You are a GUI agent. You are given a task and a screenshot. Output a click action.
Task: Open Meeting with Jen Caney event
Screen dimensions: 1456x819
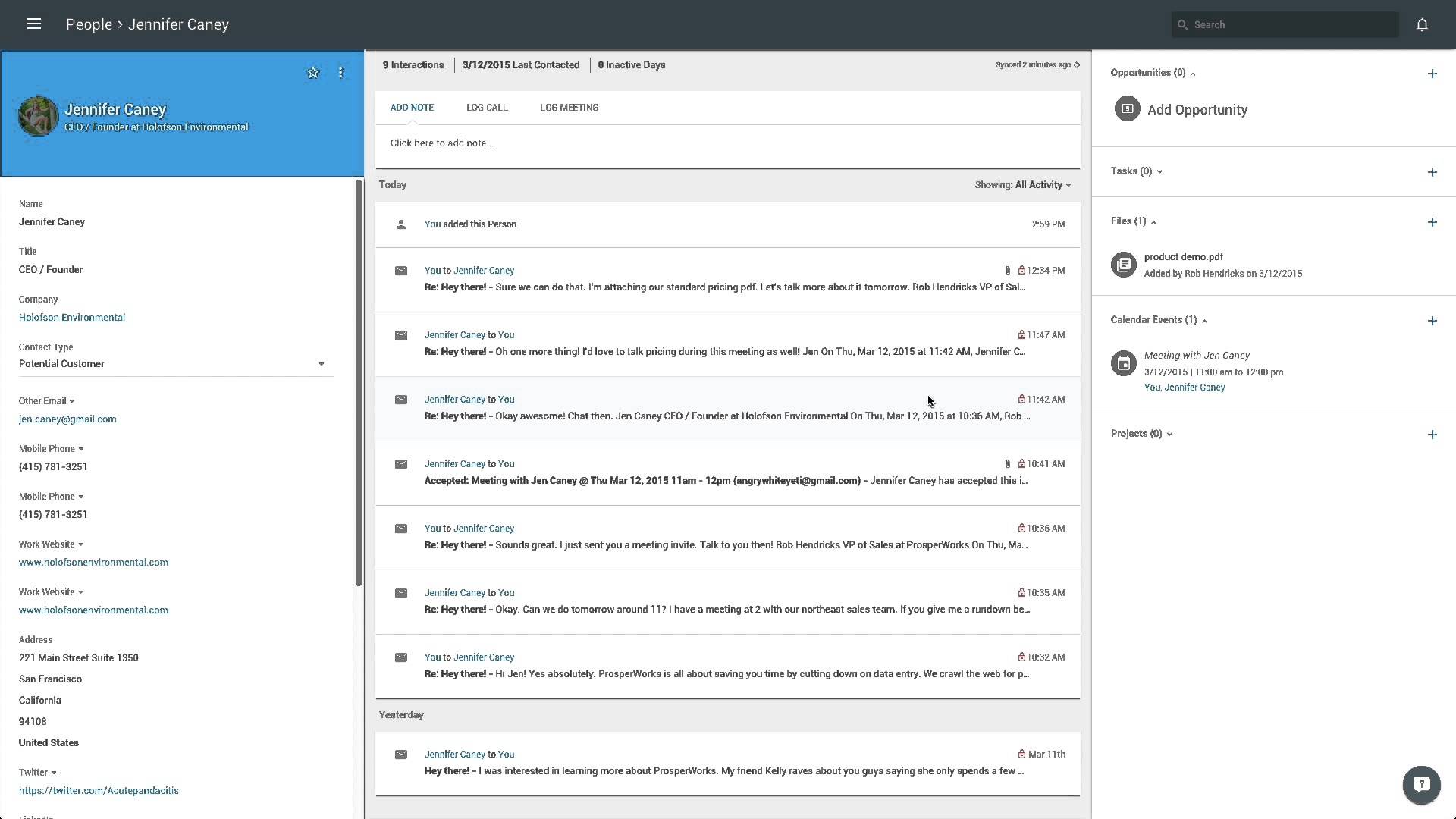1197,356
